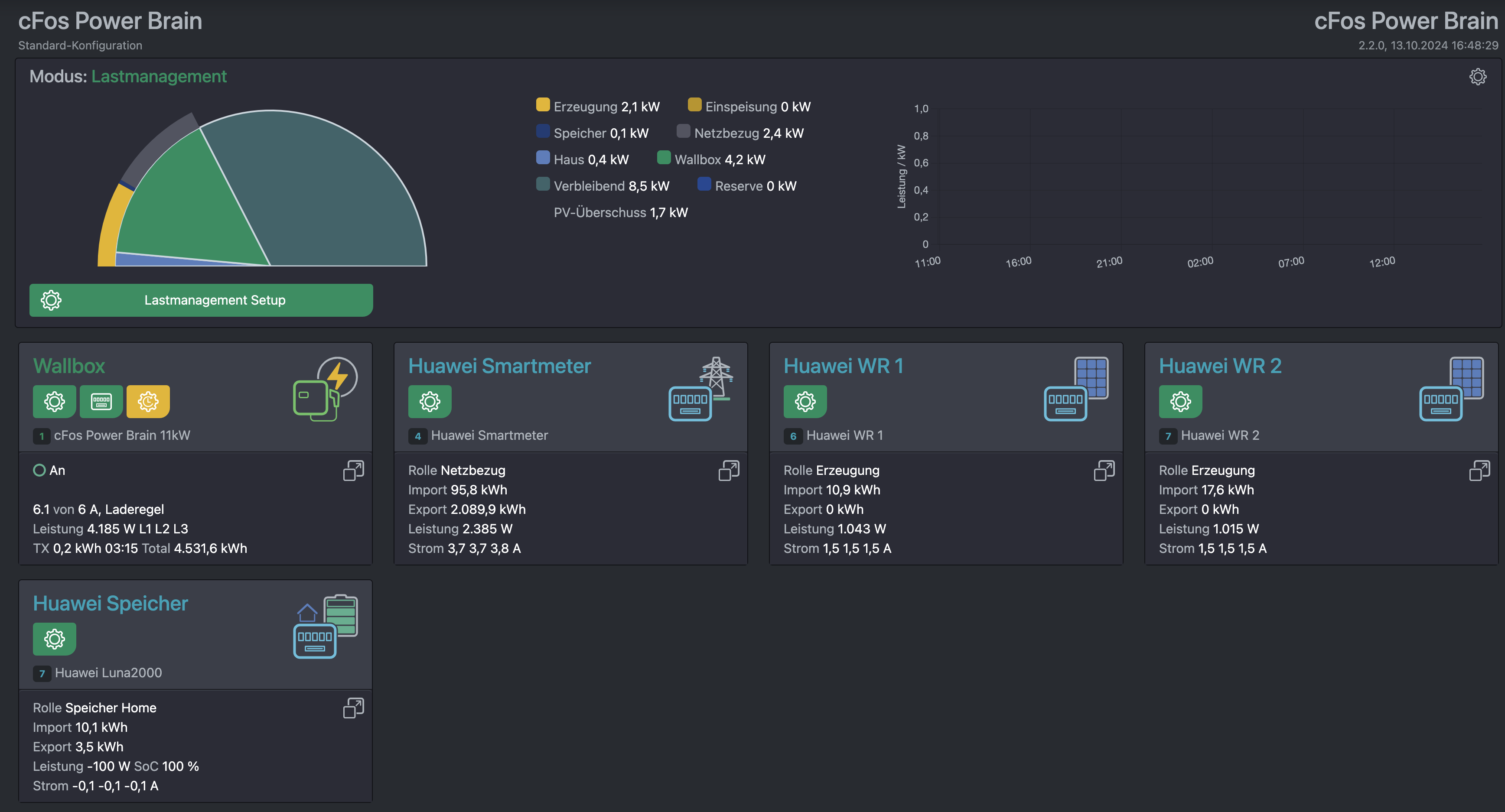Click the Wallbox charger illustration icon

coord(325,389)
